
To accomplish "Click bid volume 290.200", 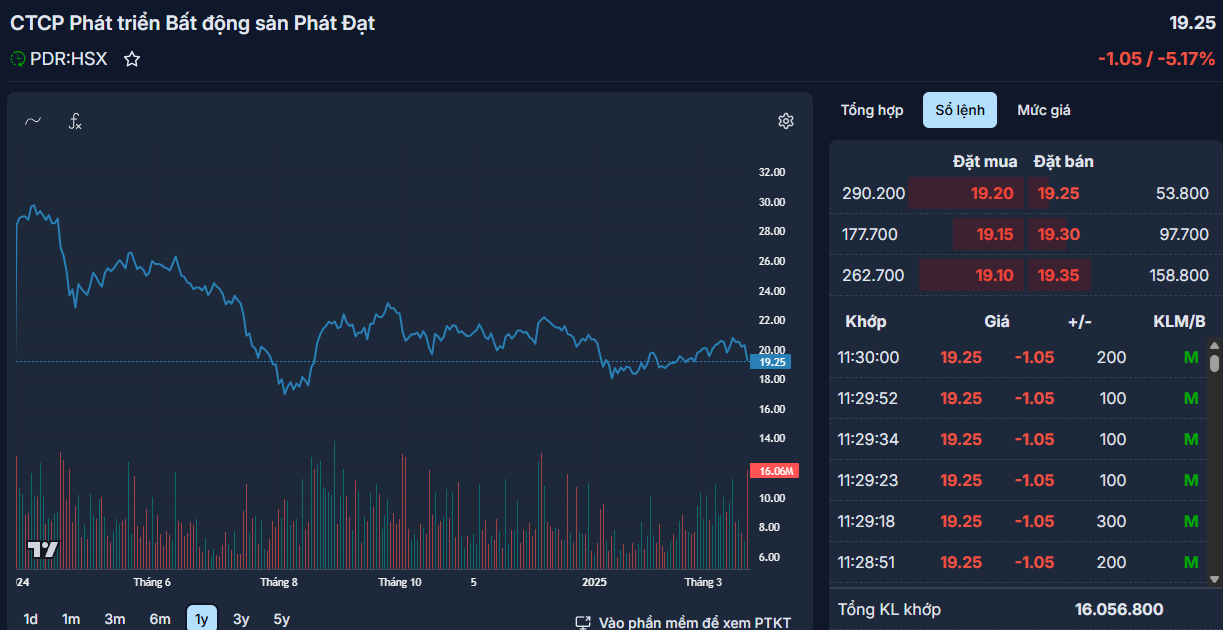I will (x=874, y=193).
